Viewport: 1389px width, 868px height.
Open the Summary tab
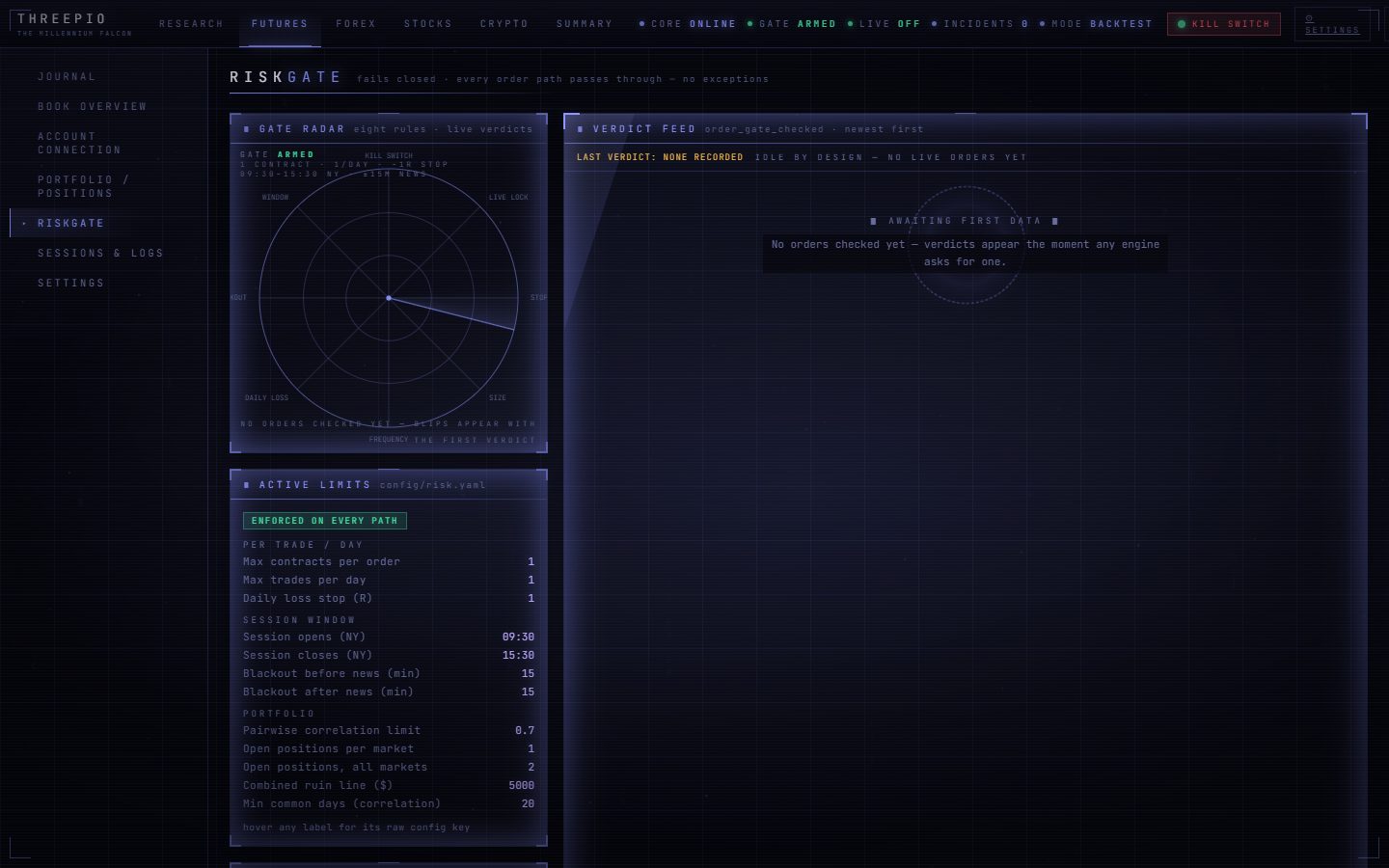tap(584, 23)
